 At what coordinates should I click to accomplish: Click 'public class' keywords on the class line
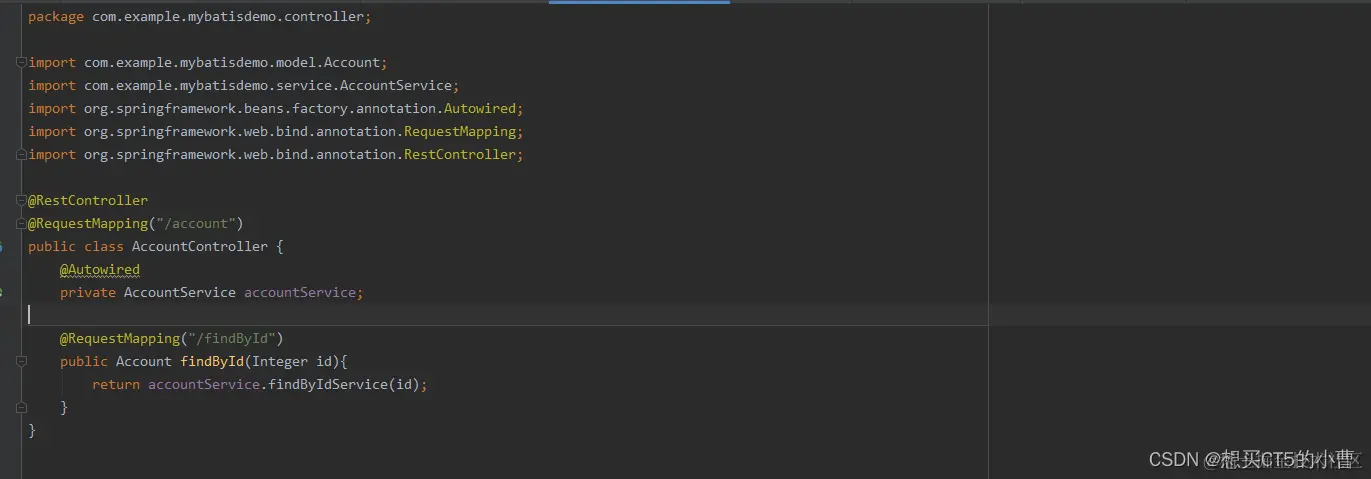[76, 246]
